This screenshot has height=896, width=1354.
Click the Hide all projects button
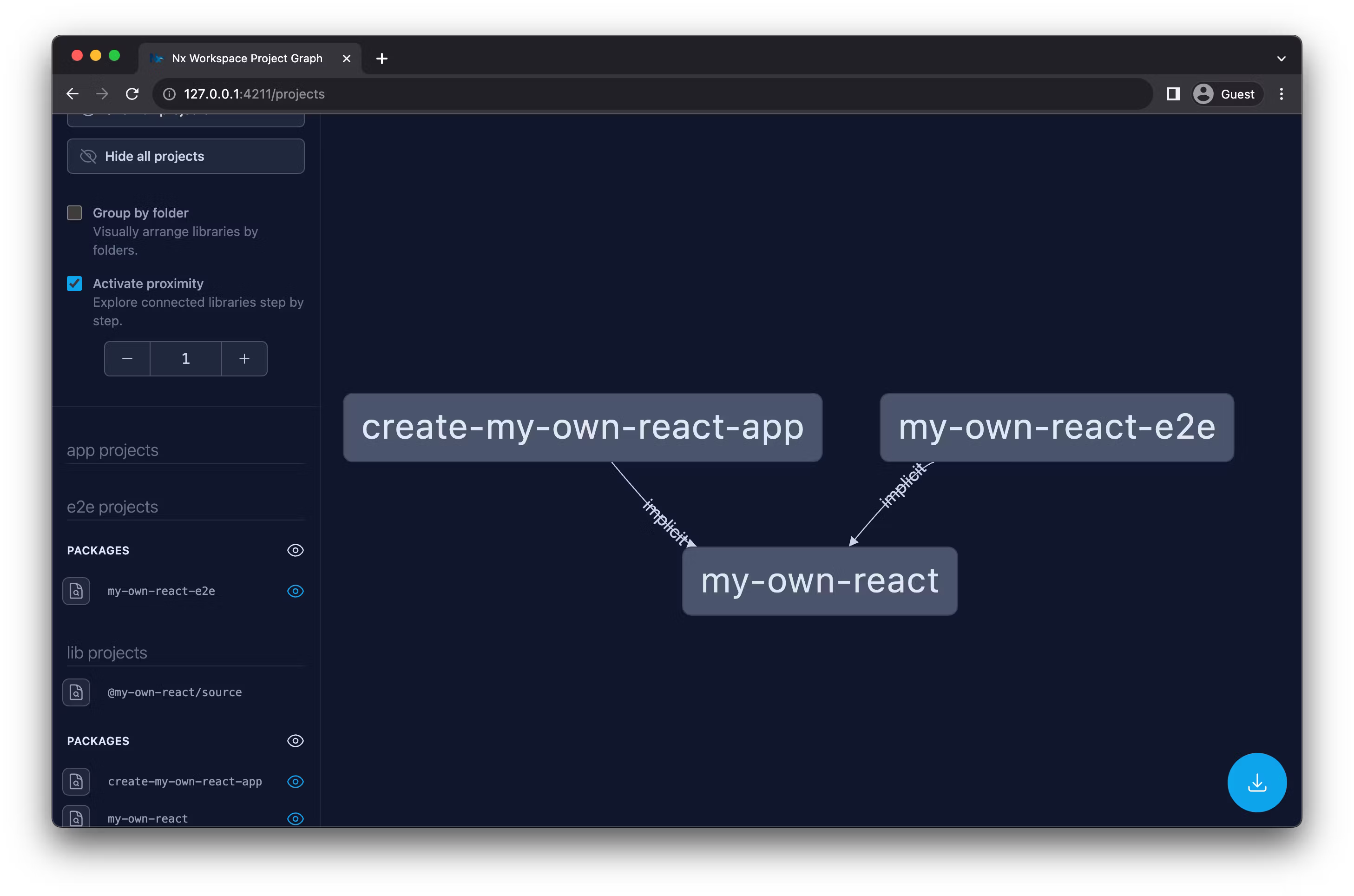pos(185,156)
